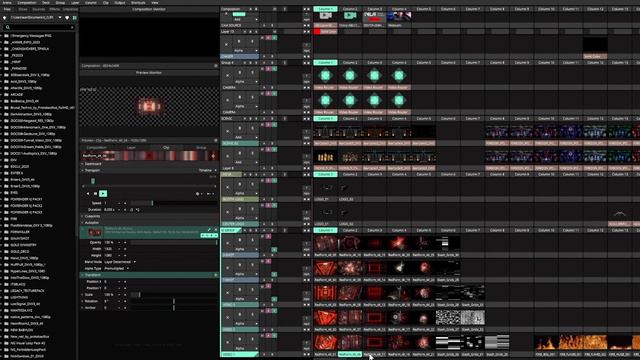Decrease Speed with the minus stepper
640x360 pixels.
(119, 203)
